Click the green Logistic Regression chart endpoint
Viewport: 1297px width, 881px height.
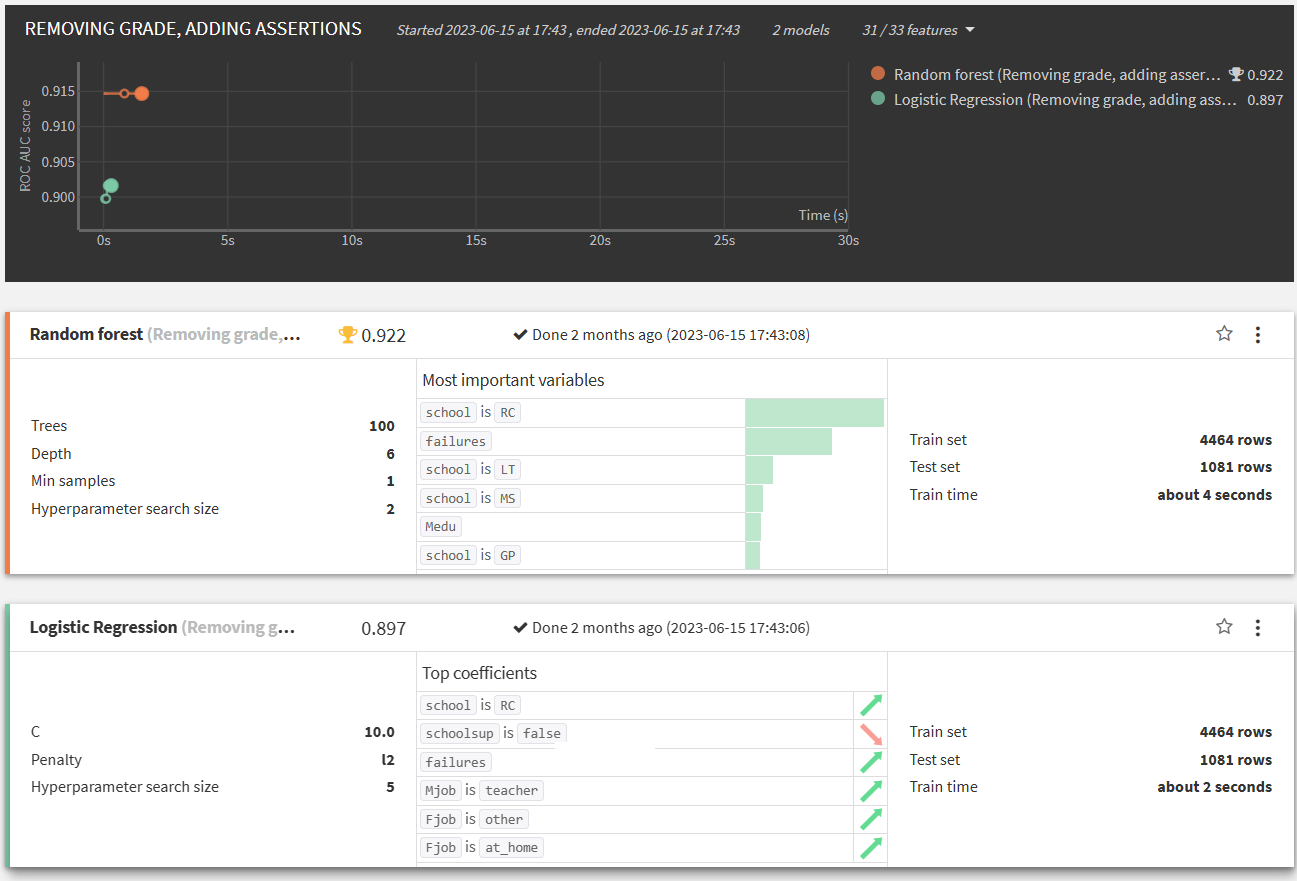coord(111,185)
